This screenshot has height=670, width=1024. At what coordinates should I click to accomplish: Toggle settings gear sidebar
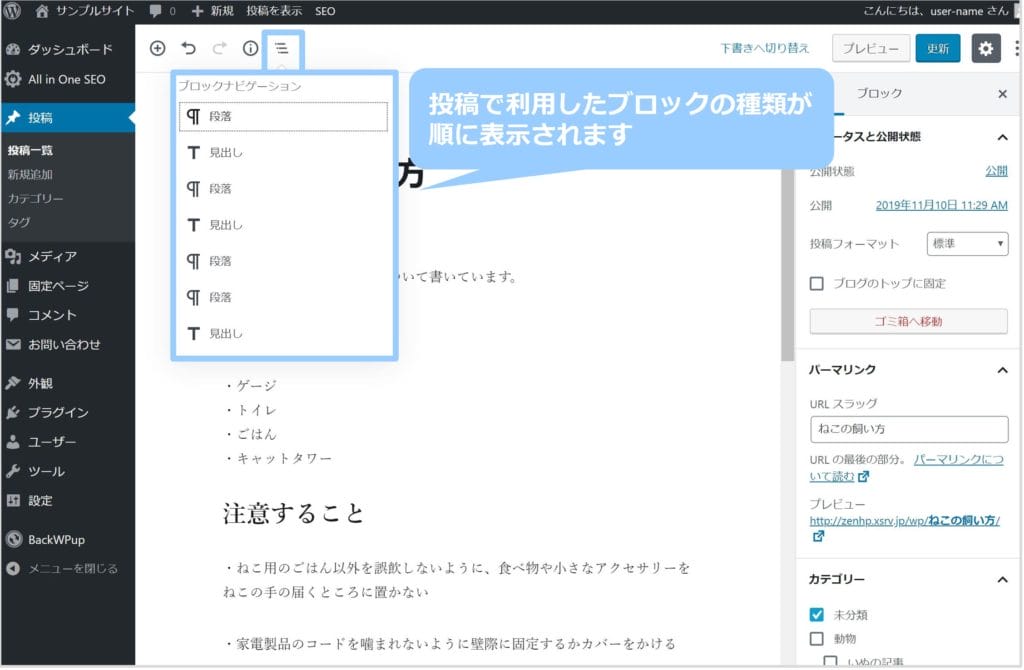[x=985, y=48]
